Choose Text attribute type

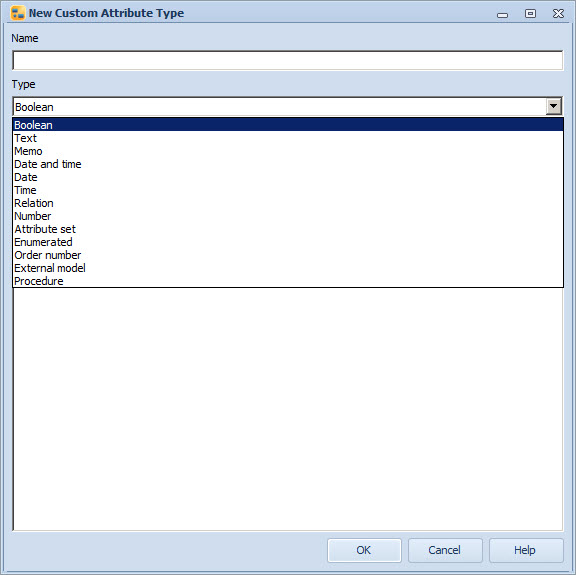pos(288,138)
